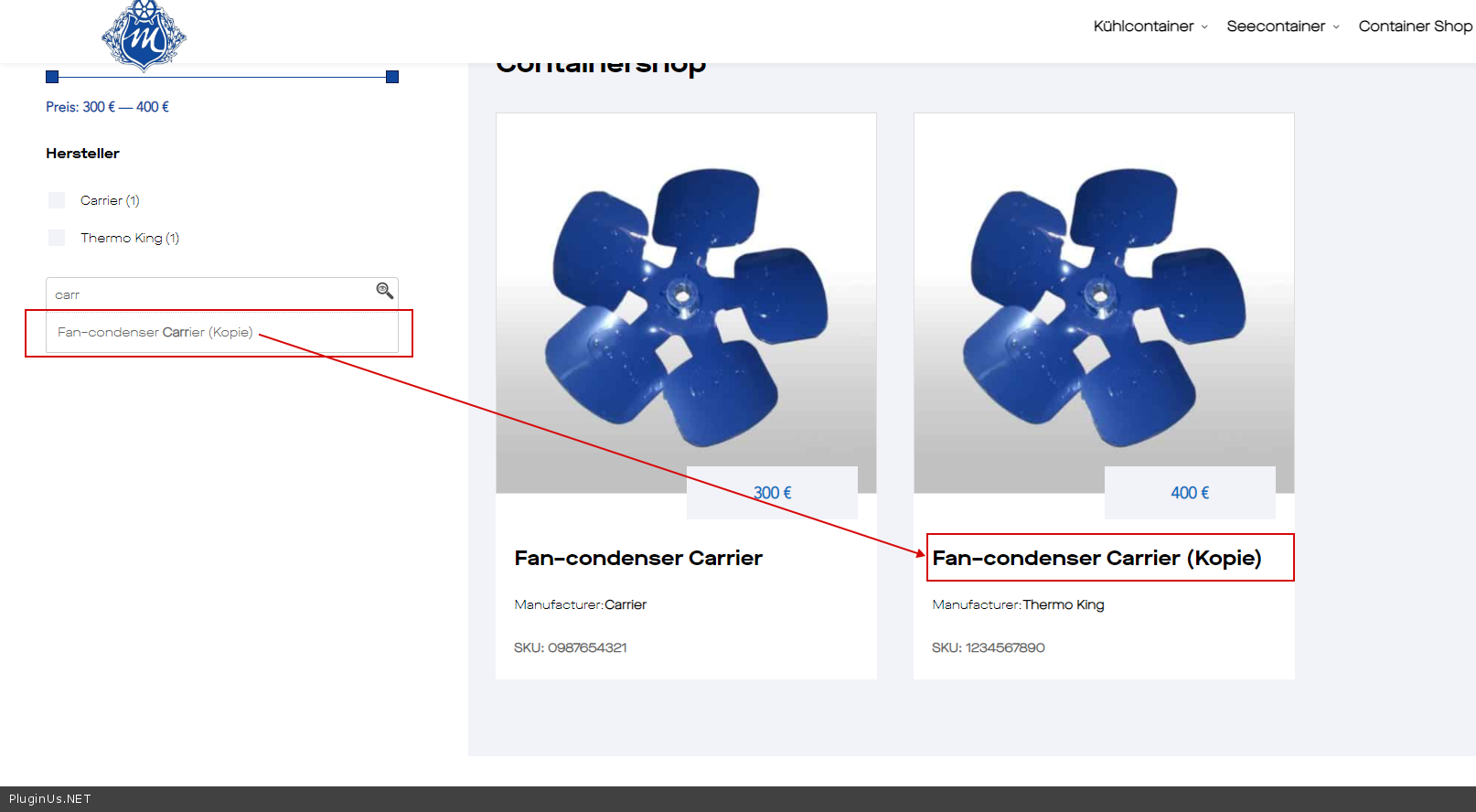This screenshot has width=1476, height=812.
Task: Click the 400 € price tag
Action: (1190, 493)
